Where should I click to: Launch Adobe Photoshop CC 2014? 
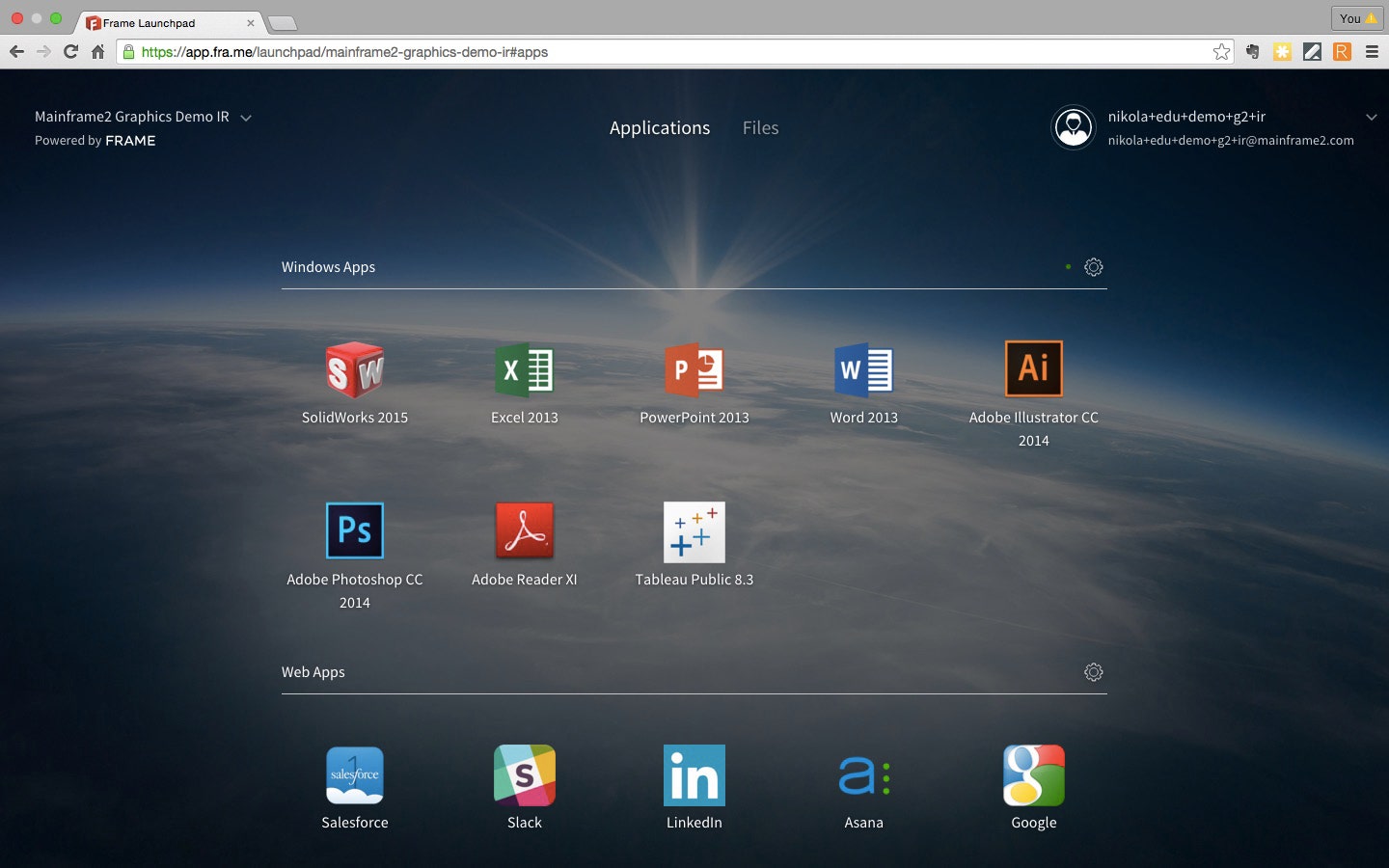point(355,530)
